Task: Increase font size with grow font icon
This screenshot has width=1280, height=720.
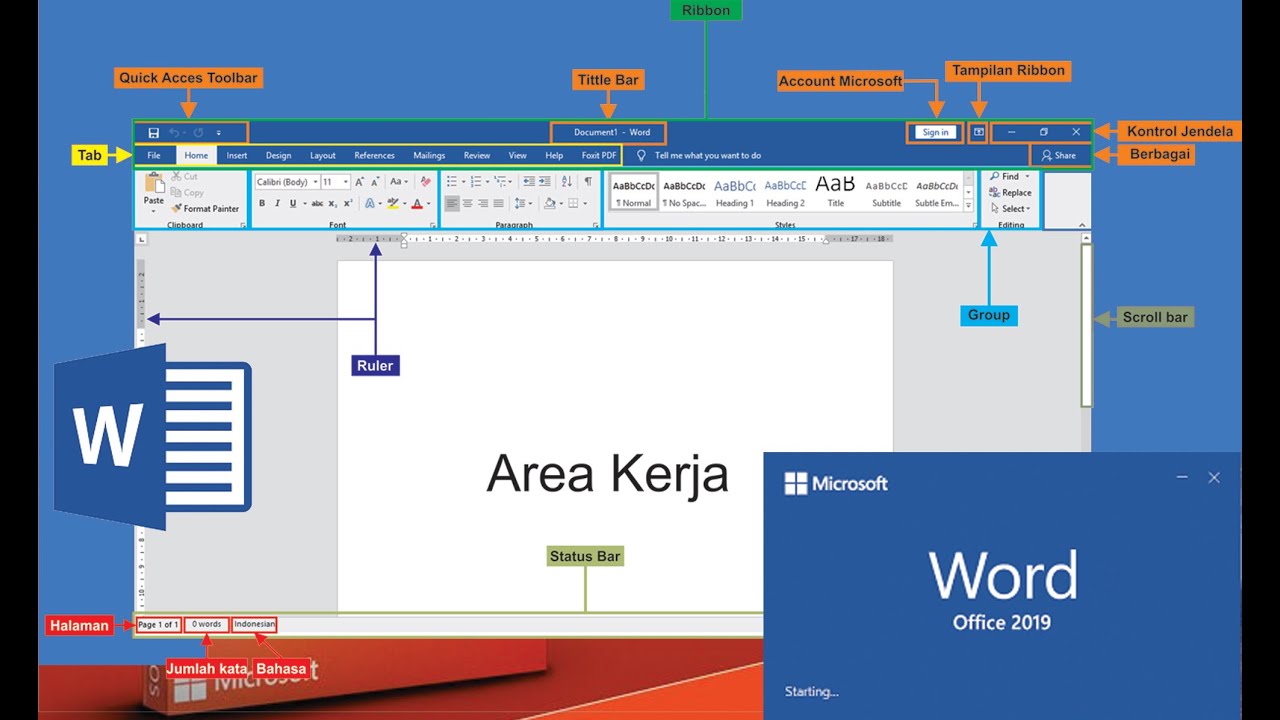Action: pos(360,182)
